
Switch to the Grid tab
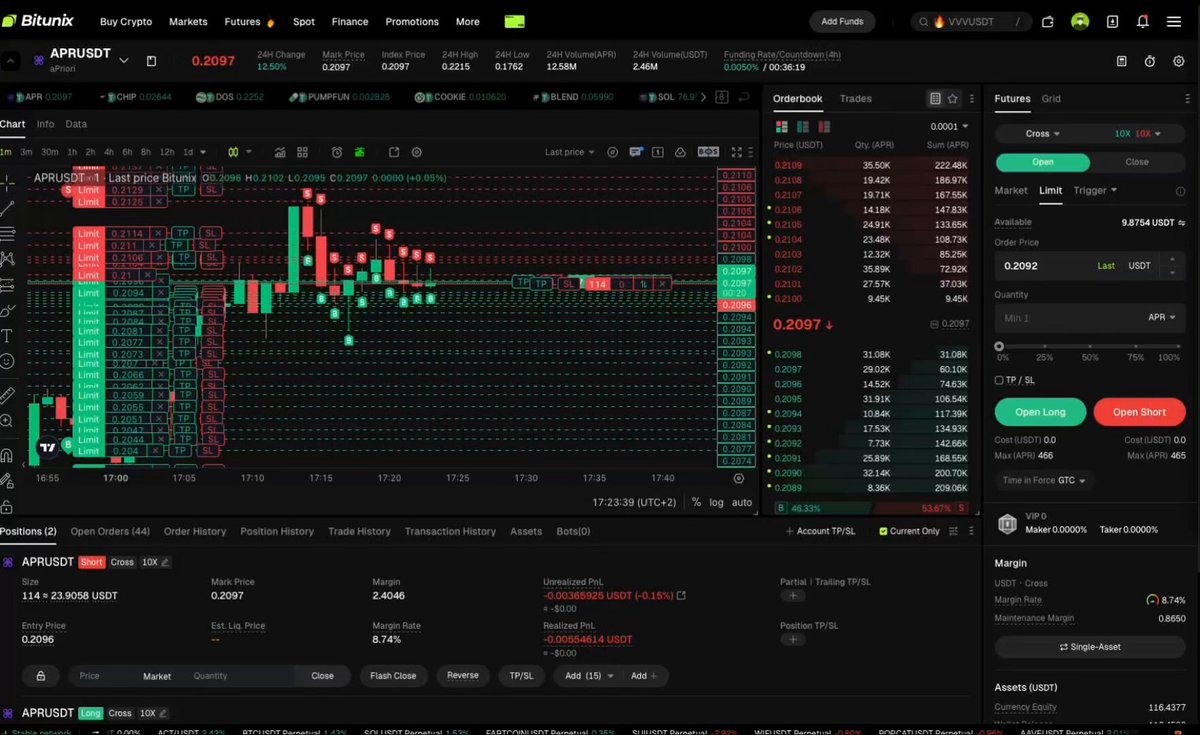pos(1051,99)
